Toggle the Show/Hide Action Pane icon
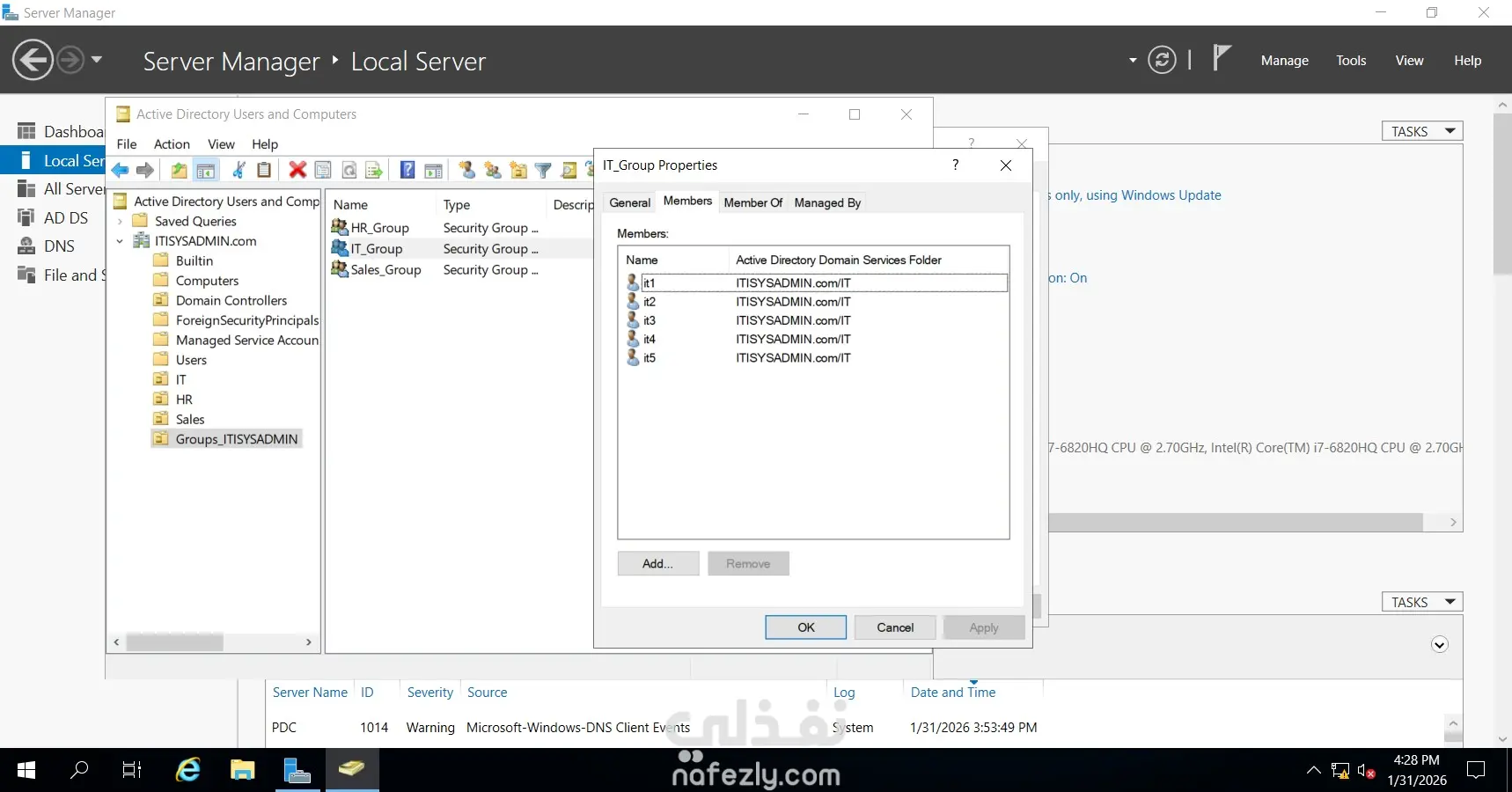Viewport: 1512px width, 792px height. 433,171
